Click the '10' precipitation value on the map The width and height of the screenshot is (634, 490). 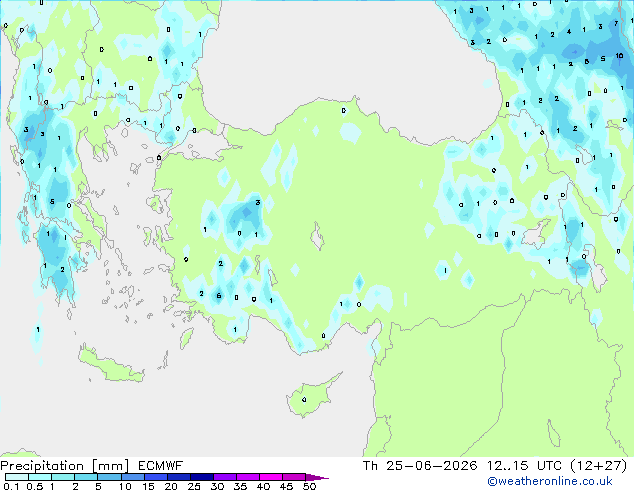click(x=619, y=56)
